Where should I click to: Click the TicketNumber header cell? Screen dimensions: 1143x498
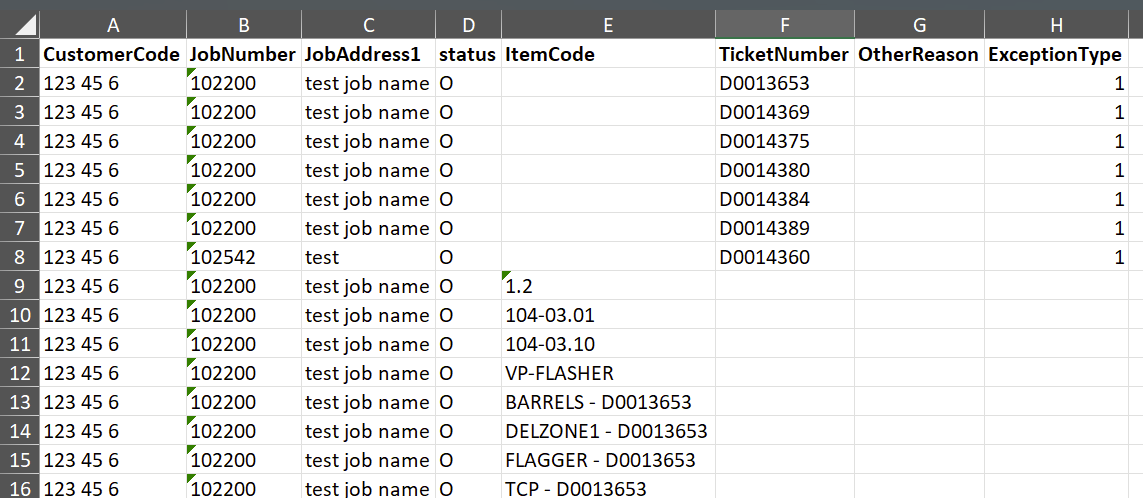[x=784, y=54]
